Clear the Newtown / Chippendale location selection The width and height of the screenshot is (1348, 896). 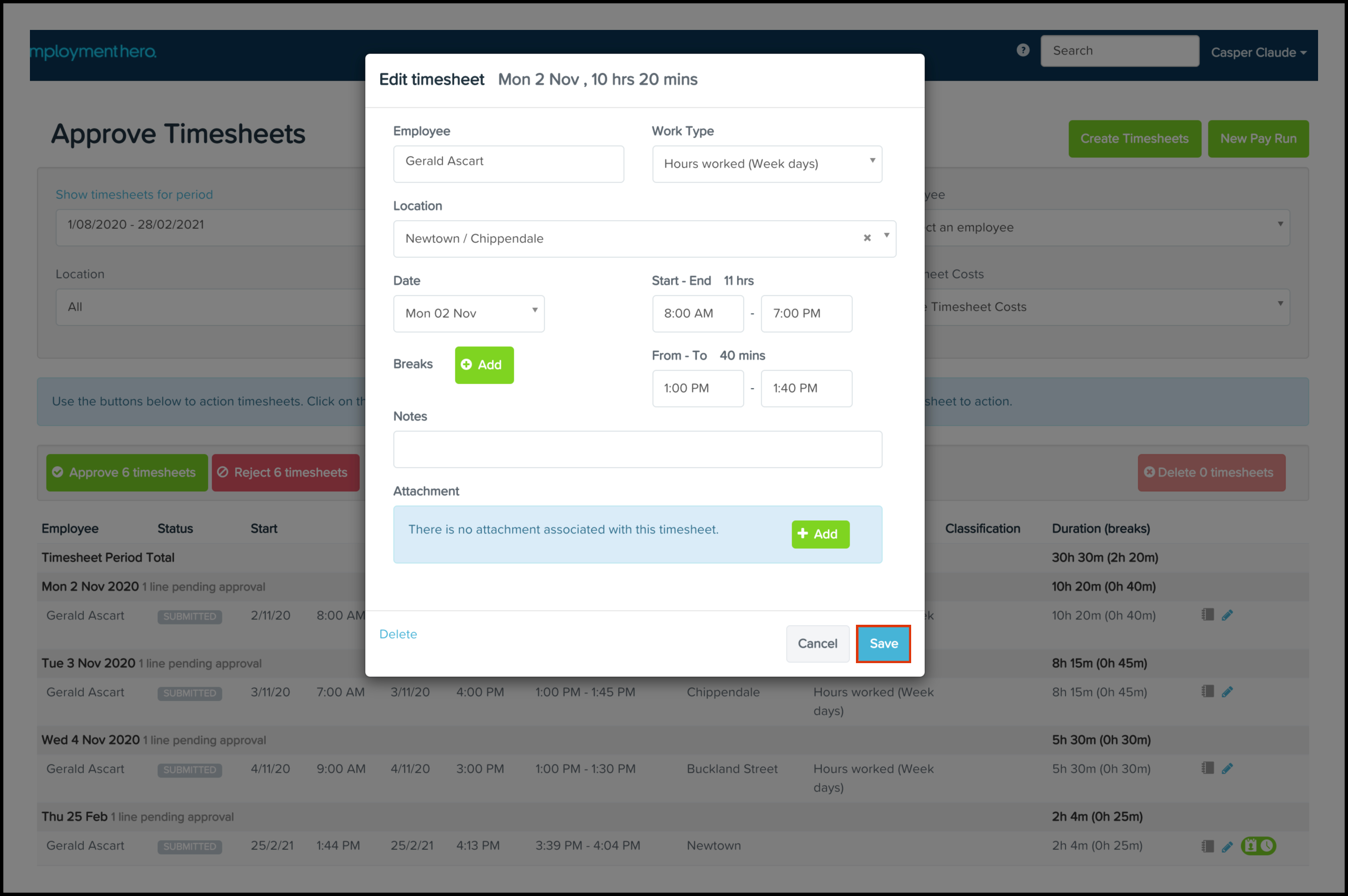867,238
